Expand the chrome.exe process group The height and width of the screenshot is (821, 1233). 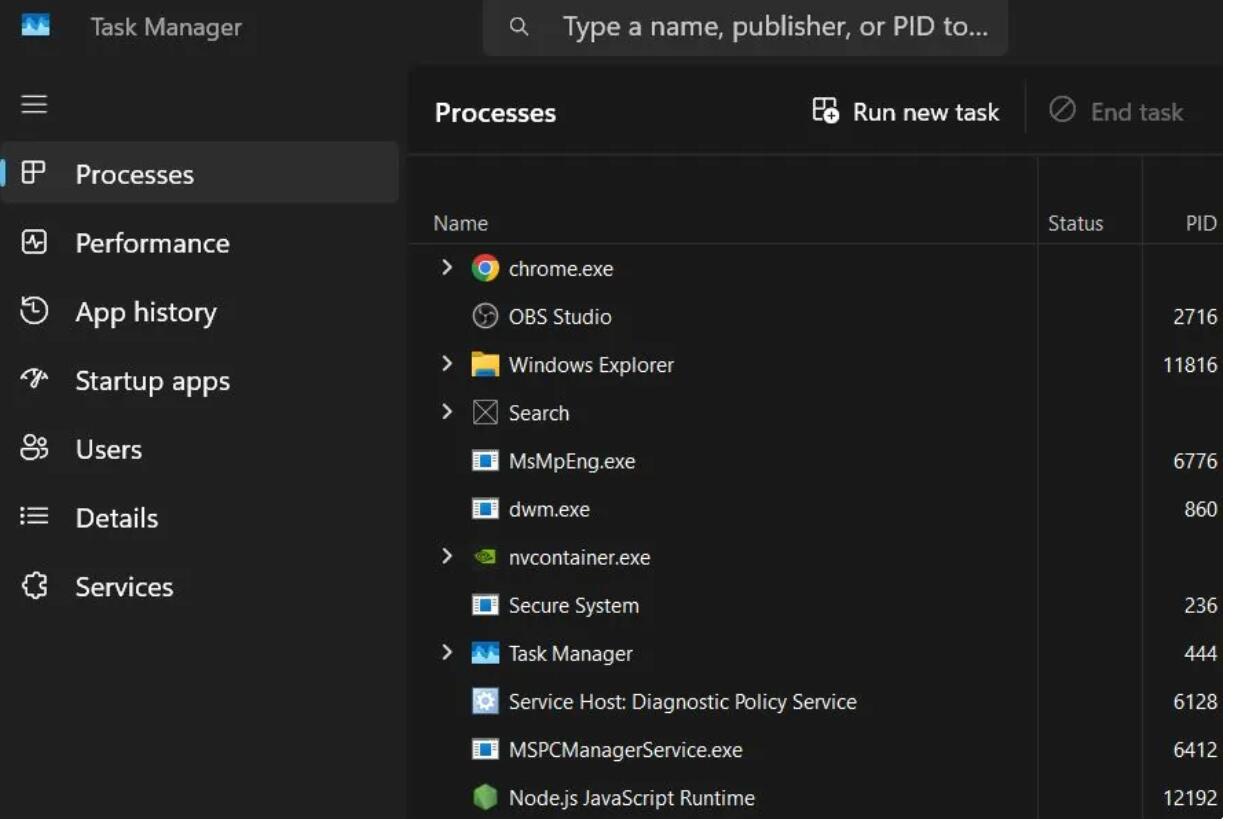tap(447, 268)
